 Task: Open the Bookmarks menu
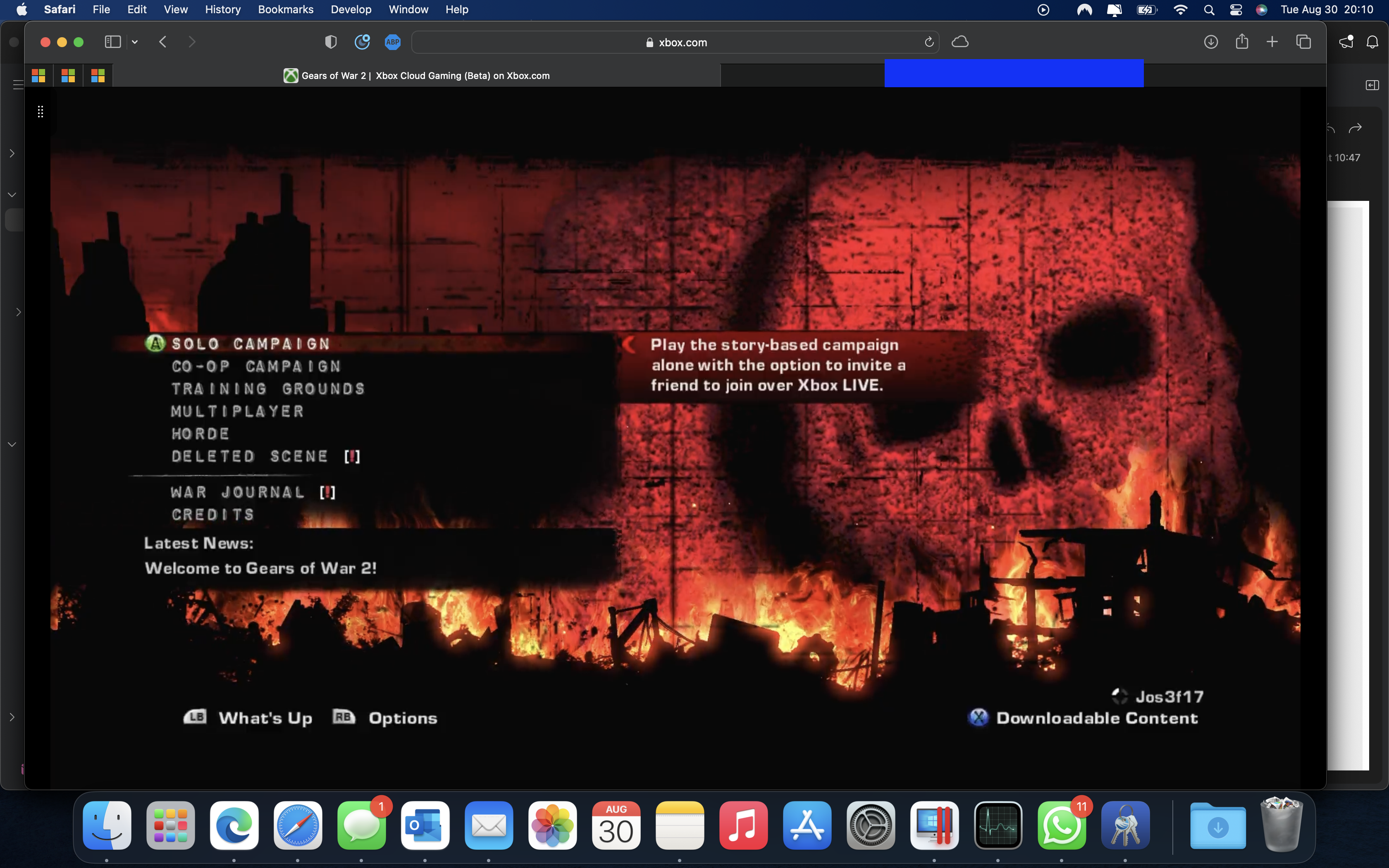(286, 9)
